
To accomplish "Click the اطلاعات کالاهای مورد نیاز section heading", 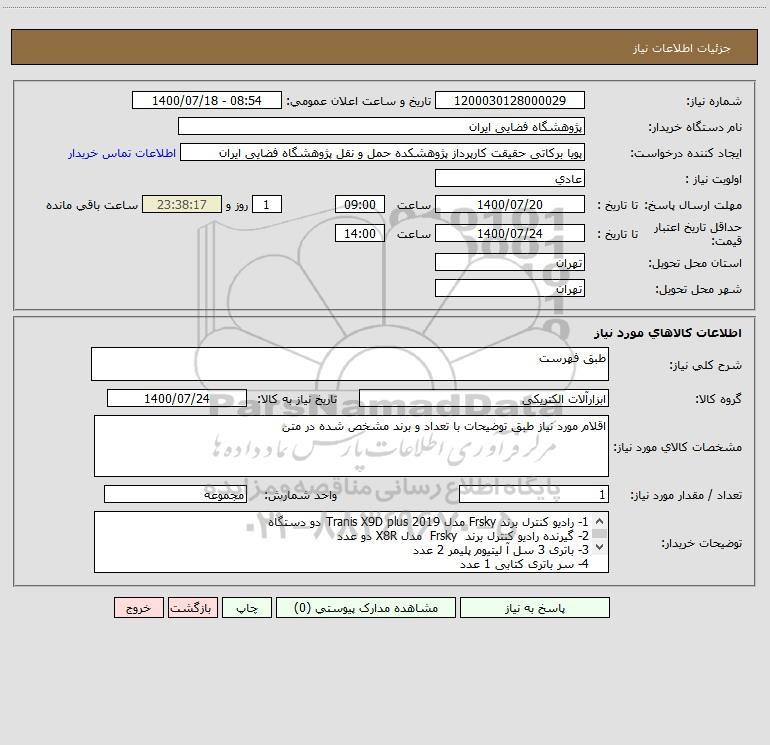I will pyautogui.click(x=668, y=333).
